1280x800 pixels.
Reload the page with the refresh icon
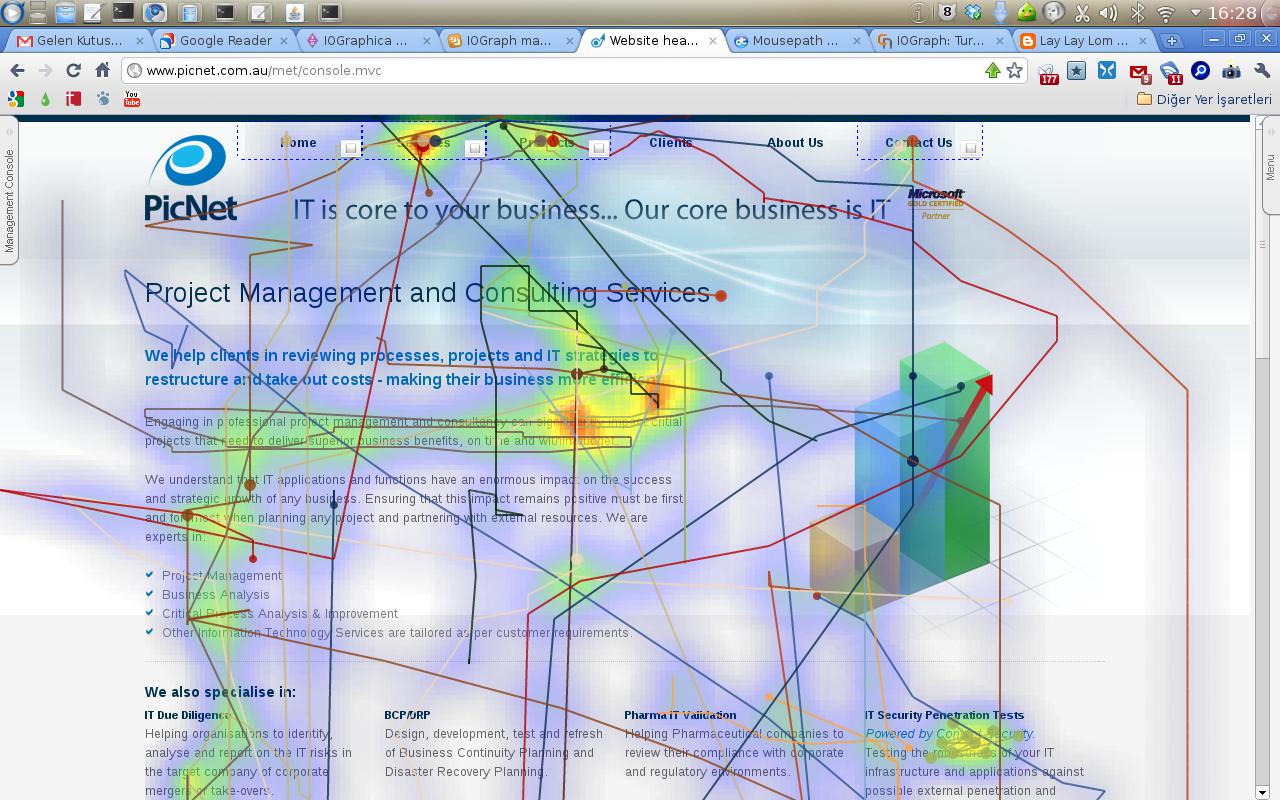tap(73, 70)
